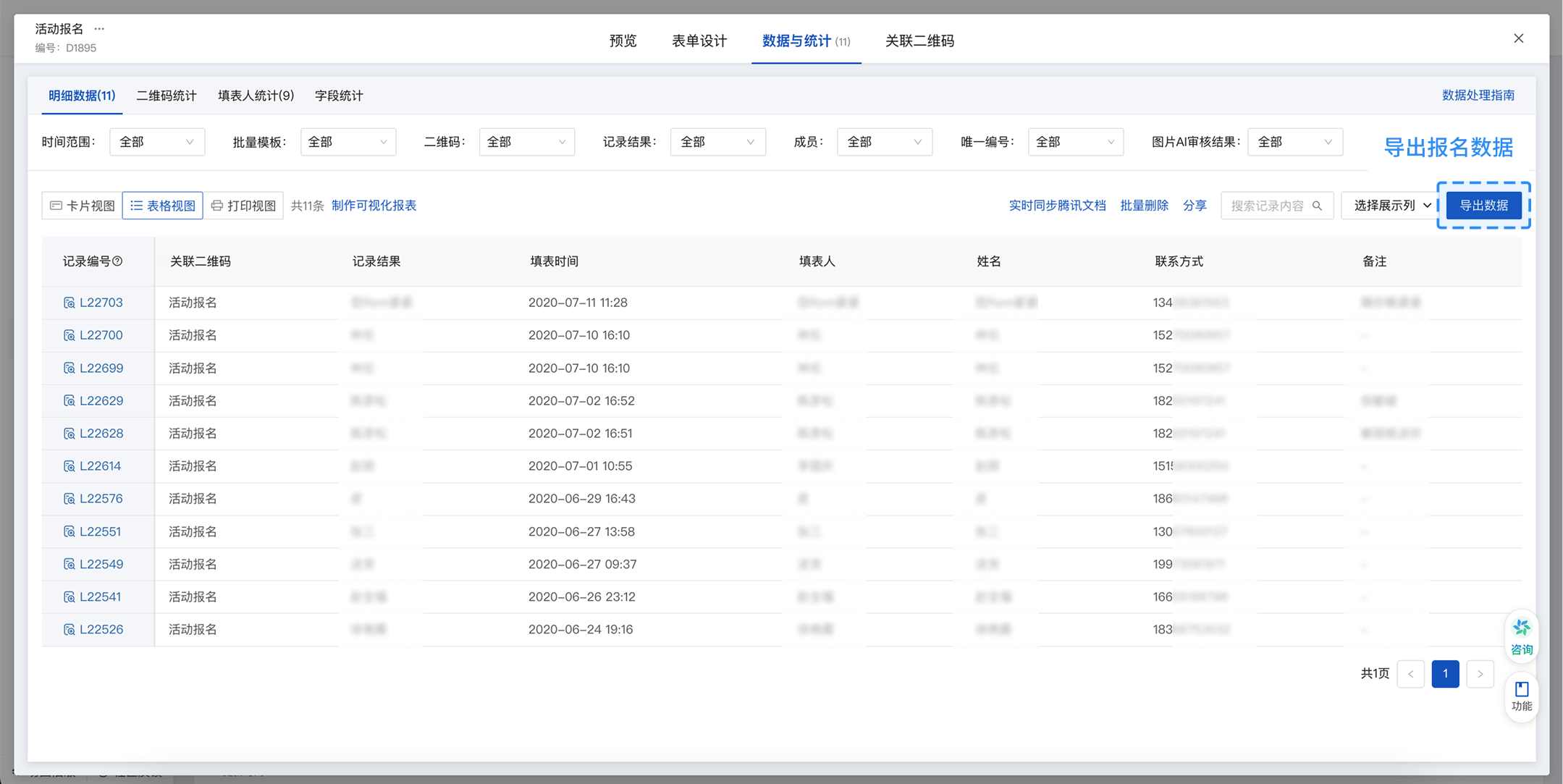Click the record detail icon beside L22629
This screenshot has width=1563, height=784.
tap(69, 401)
